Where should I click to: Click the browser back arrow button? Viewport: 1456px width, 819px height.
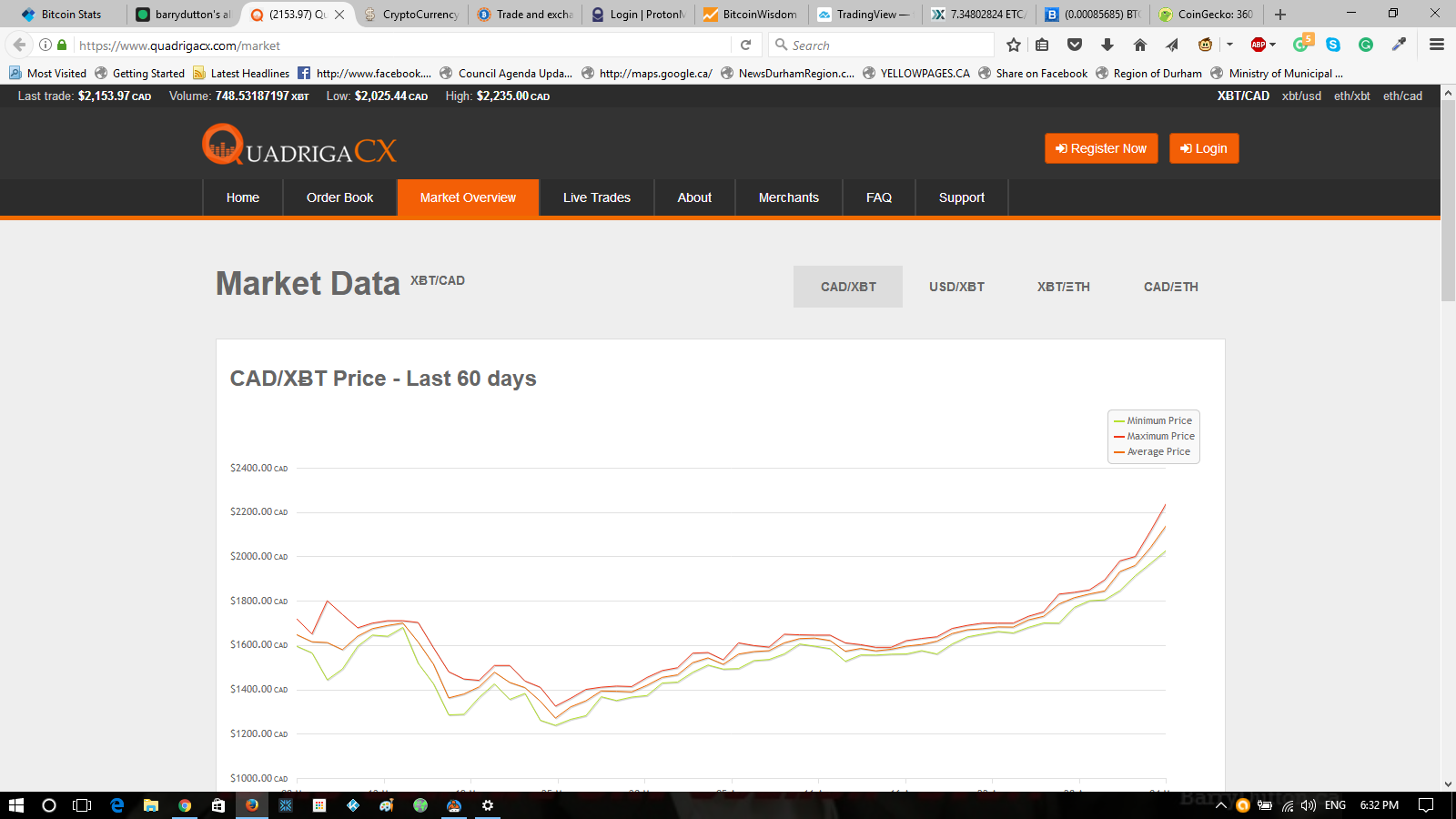(20, 45)
